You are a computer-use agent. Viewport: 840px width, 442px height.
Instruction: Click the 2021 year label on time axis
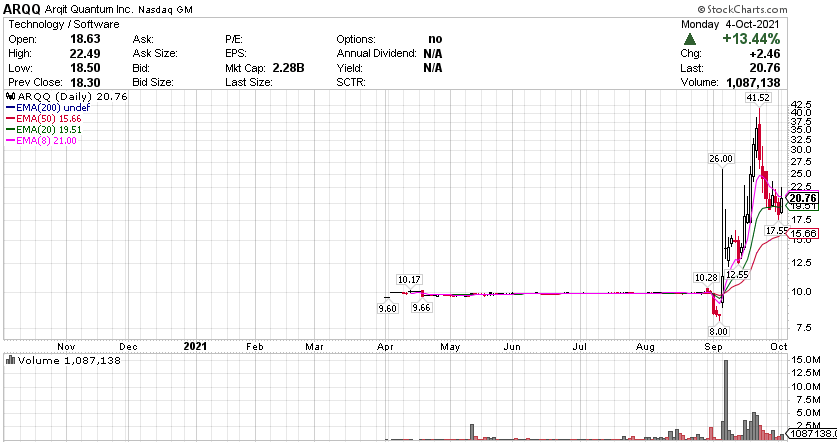point(195,346)
